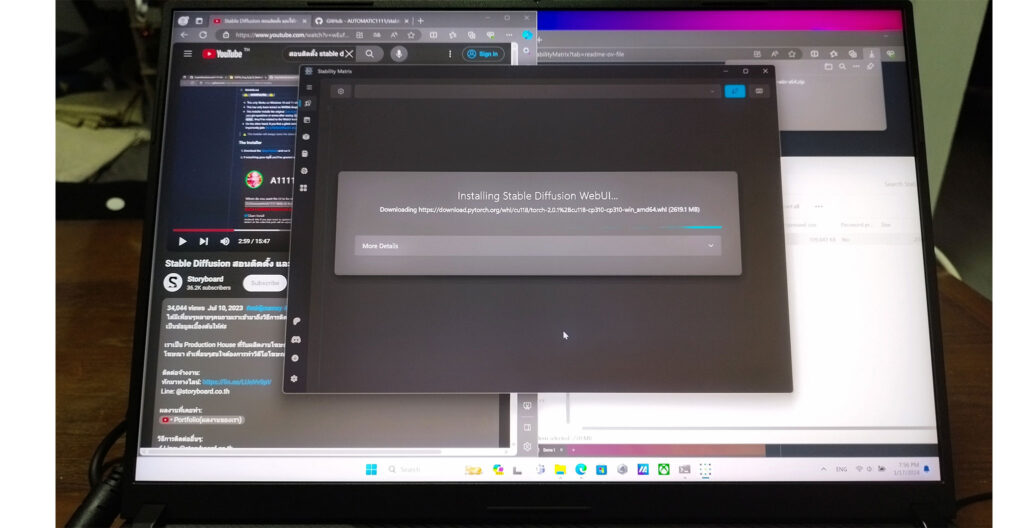Open taskbar clock and date

pos(908,469)
